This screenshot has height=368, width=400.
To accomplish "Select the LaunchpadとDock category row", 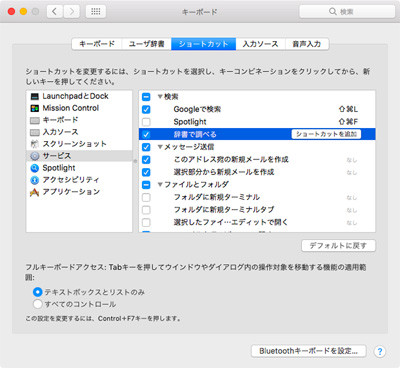I will (79, 96).
